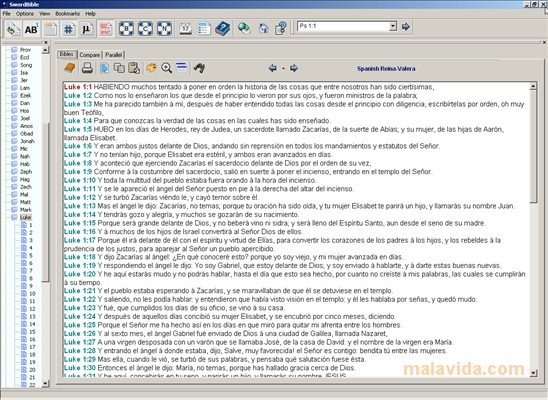Image resolution: width=548 pixels, height=400 pixels.
Task: Click inside the Ps 1:1 reference field
Action: point(344,26)
